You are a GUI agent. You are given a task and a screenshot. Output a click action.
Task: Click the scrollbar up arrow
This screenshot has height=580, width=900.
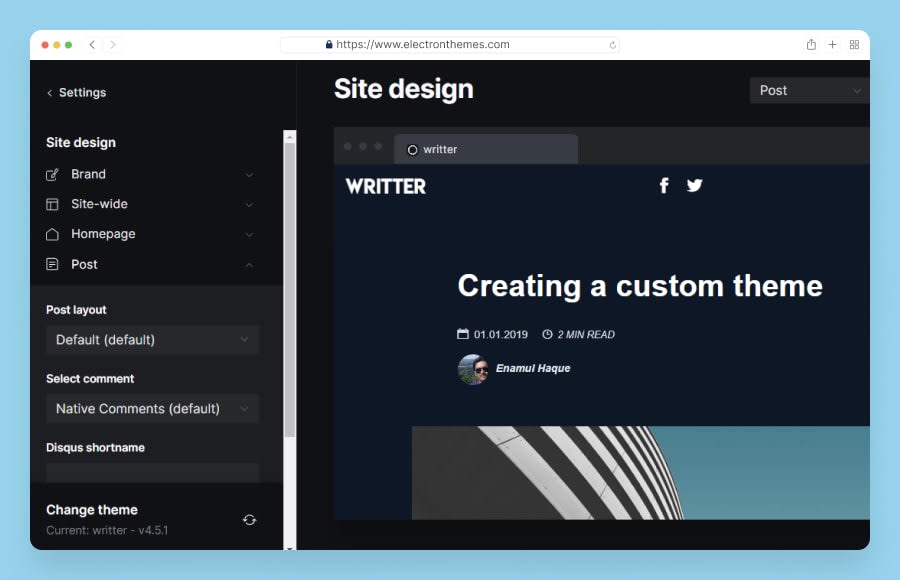(x=289, y=137)
